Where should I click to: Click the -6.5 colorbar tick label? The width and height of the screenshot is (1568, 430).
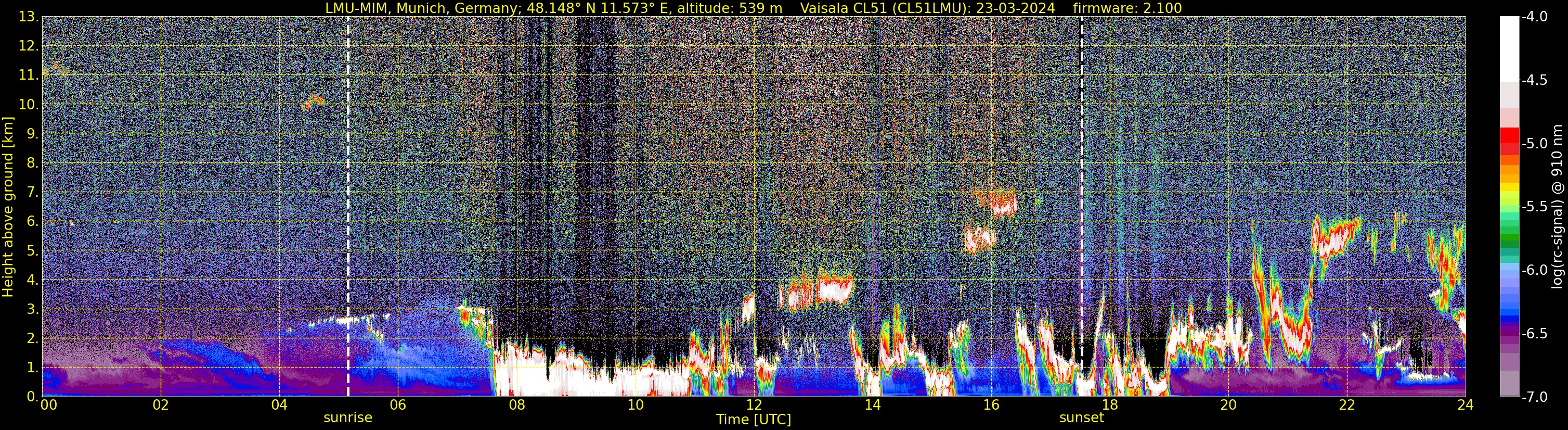[x=1534, y=334]
